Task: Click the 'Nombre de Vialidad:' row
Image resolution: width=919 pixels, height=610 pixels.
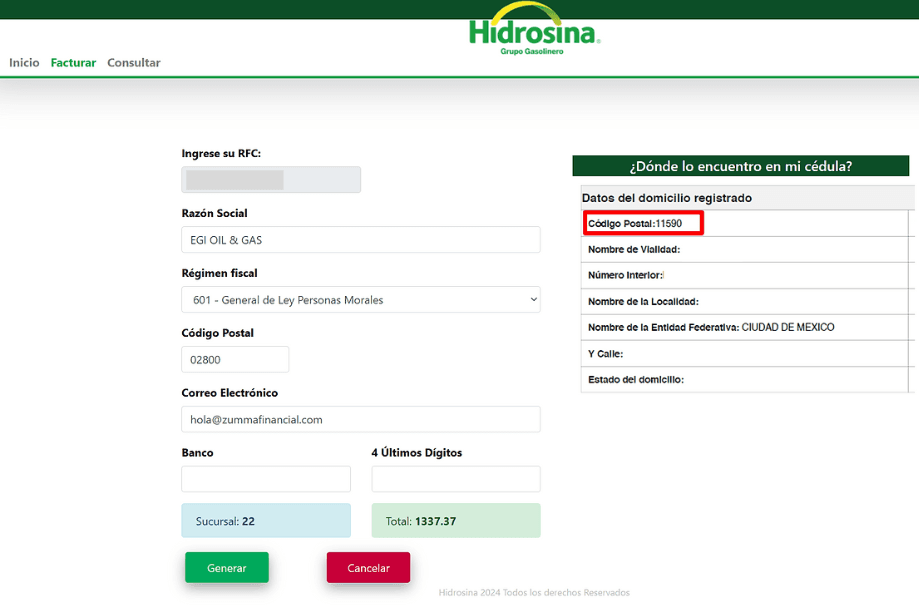Action: [744, 249]
